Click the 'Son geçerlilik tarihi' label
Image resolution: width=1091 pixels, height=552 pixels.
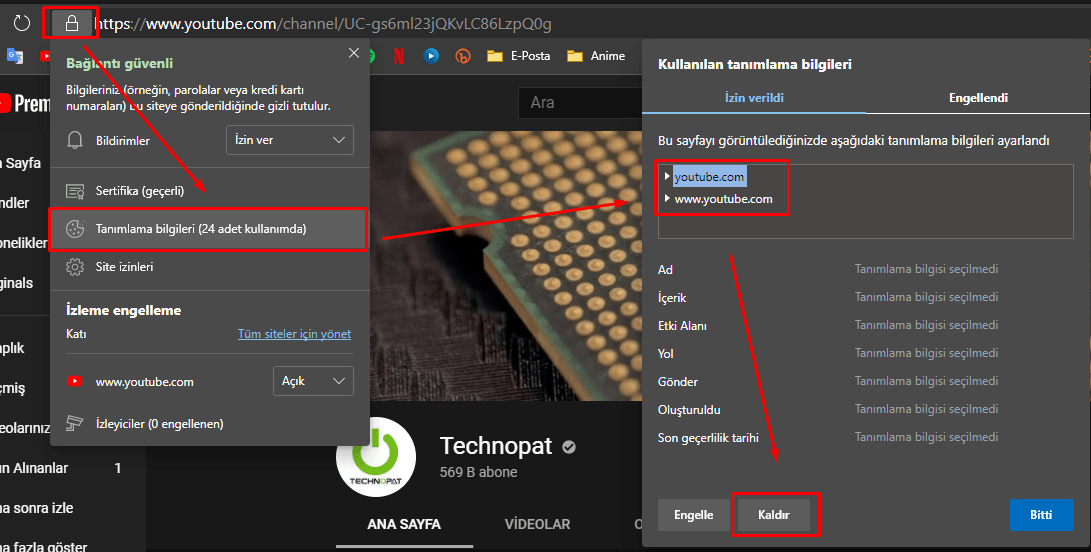point(708,438)
